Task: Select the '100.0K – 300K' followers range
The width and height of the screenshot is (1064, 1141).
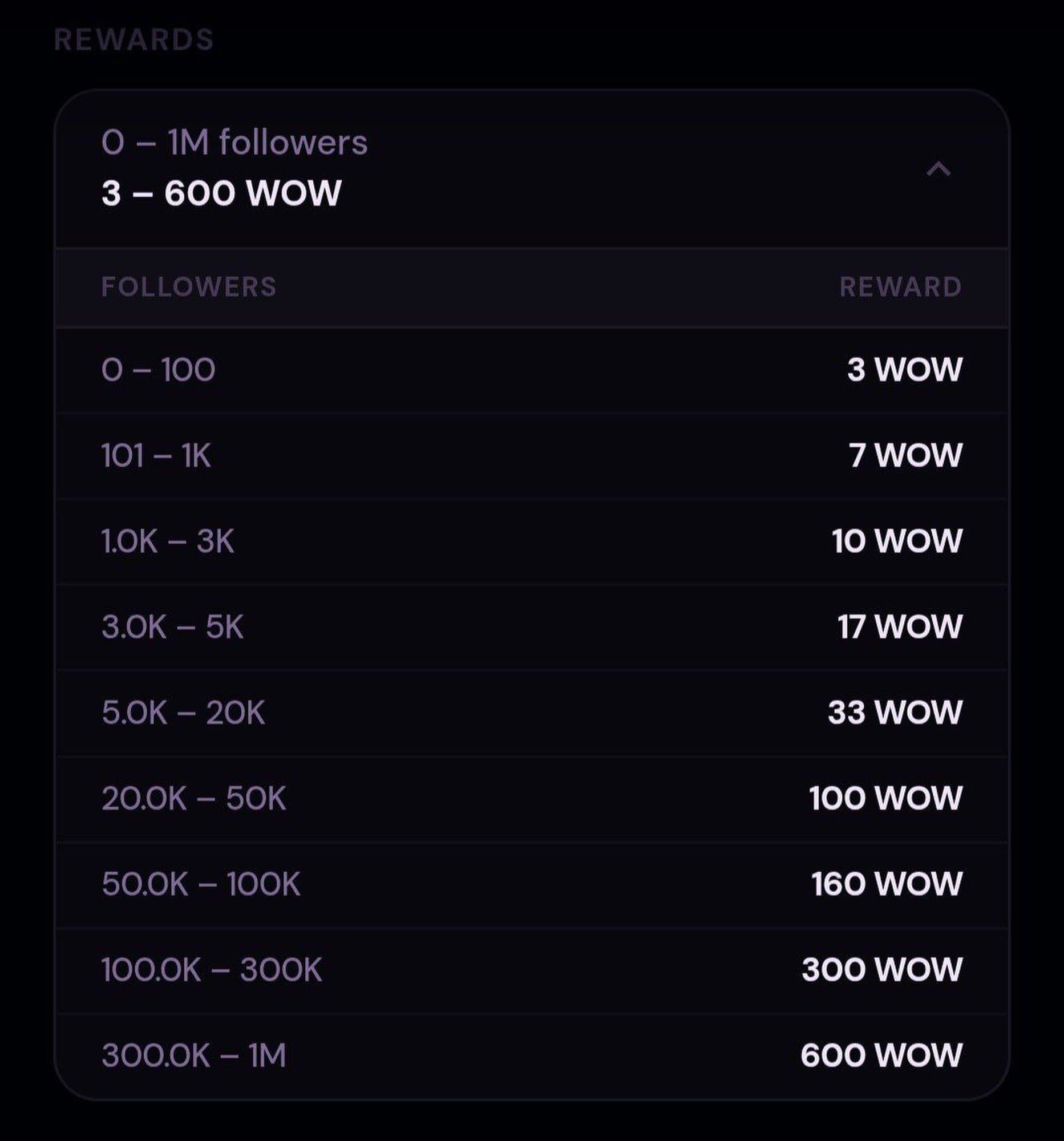Action: [x=211, y=970]
